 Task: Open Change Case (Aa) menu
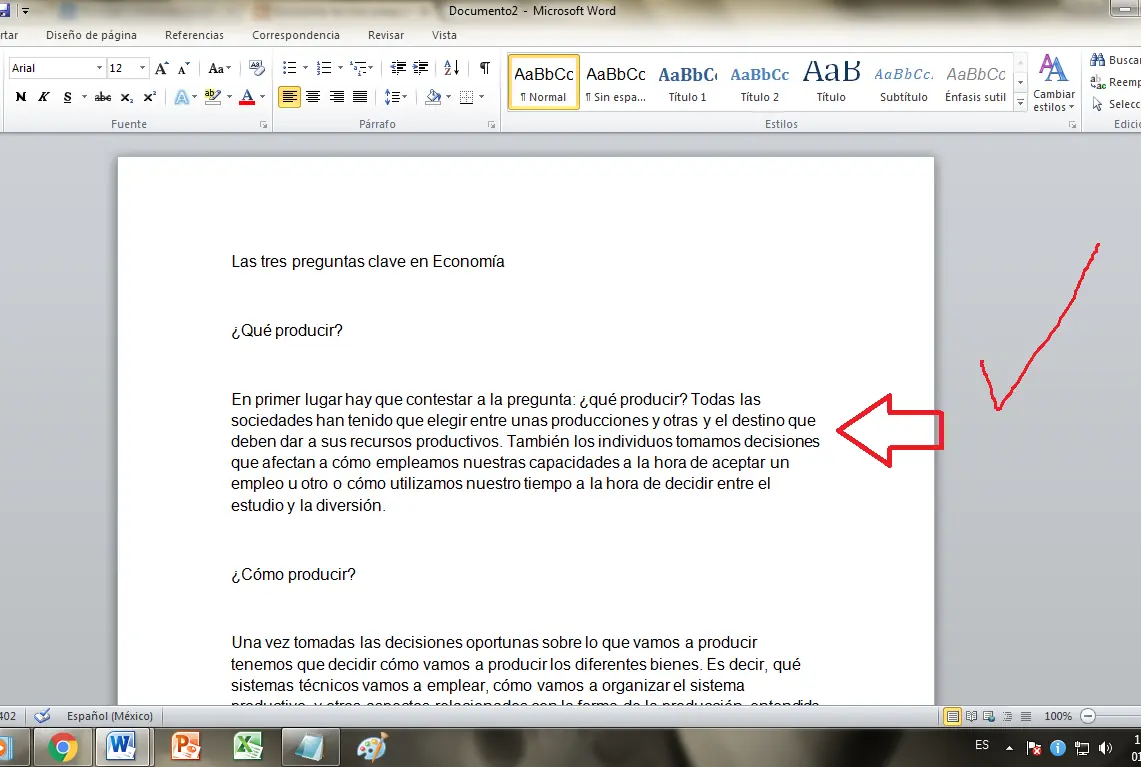pos(219,68)
